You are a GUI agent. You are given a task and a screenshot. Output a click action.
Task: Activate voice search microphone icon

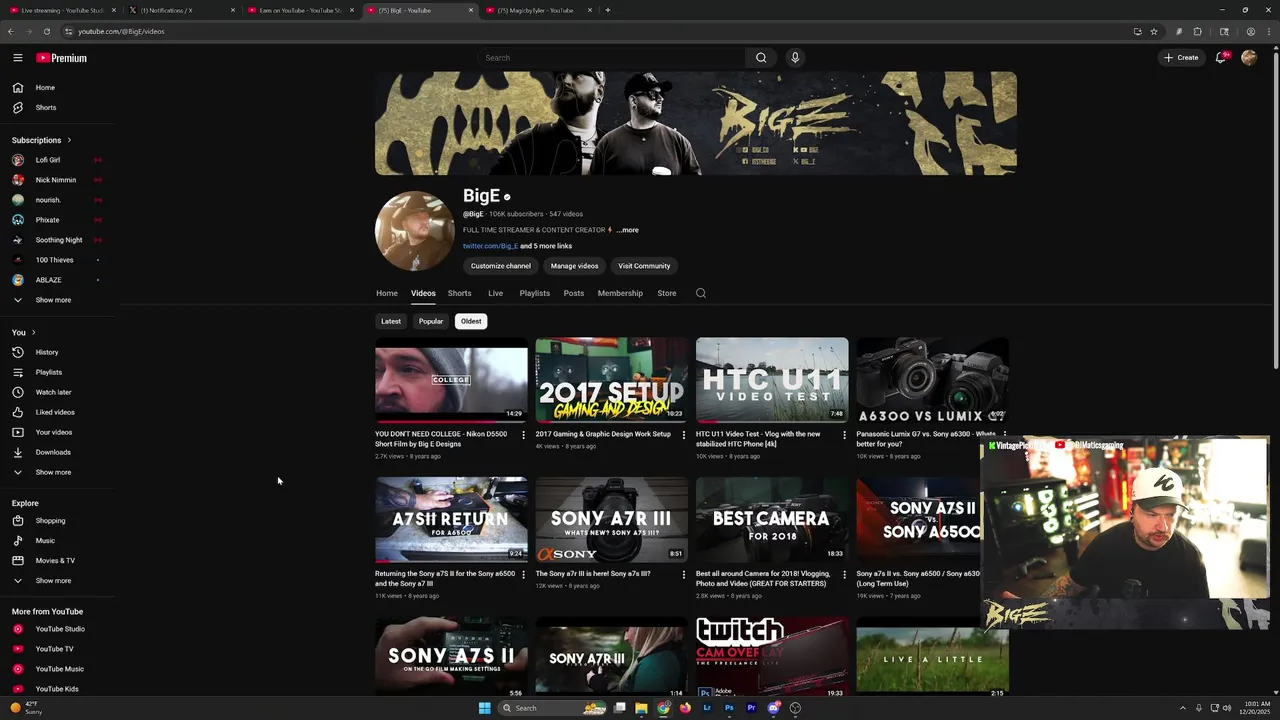[x=795, y=58]
